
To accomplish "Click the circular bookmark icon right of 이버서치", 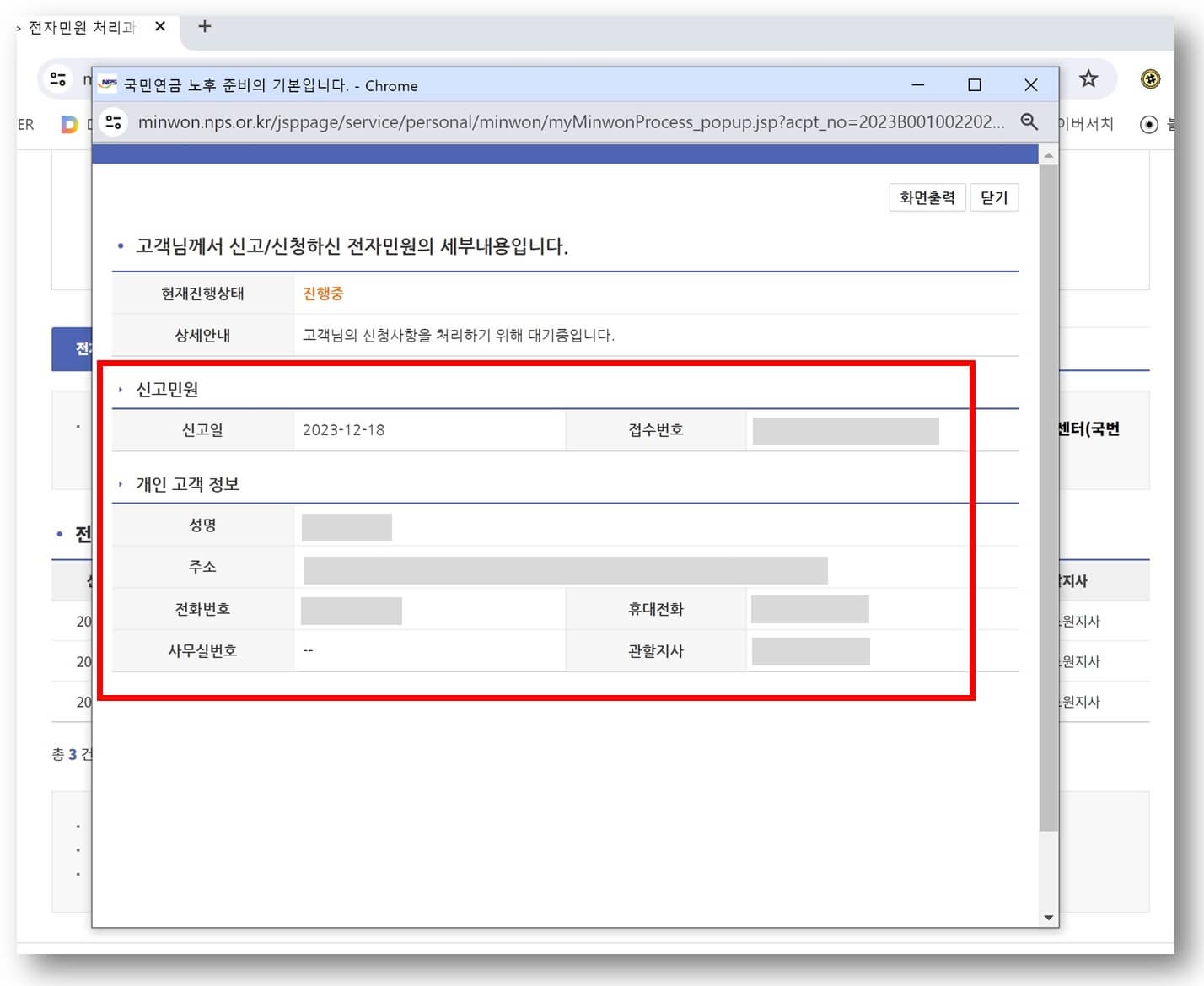I will click(x=1148, y=124).
